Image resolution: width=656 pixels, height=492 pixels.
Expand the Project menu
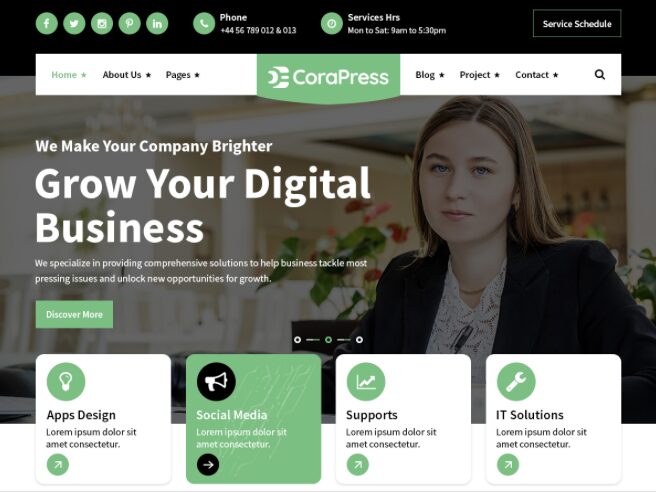point(479,75)
